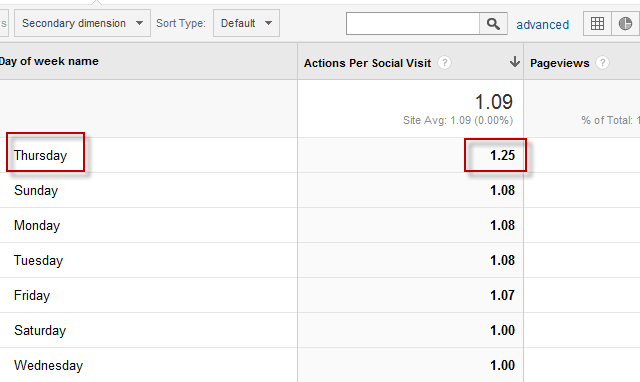This screenshot has width=640, height=382.
Task: Open the advanced filter link
Action: (x=542, y=24)
